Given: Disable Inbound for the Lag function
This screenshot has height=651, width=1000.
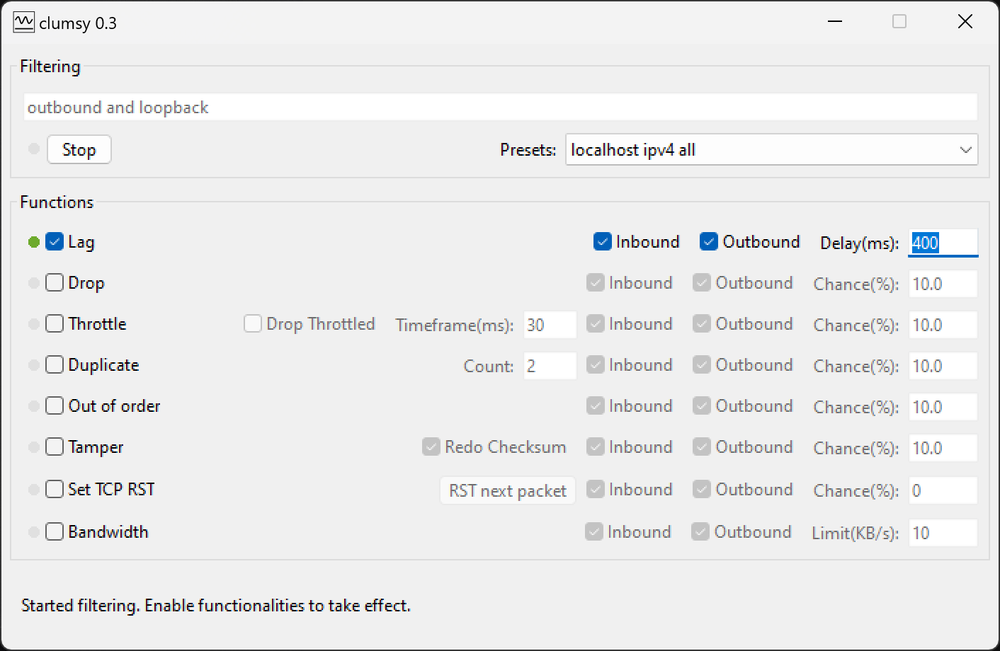Looking at the screenshot, I should (603, 242).
